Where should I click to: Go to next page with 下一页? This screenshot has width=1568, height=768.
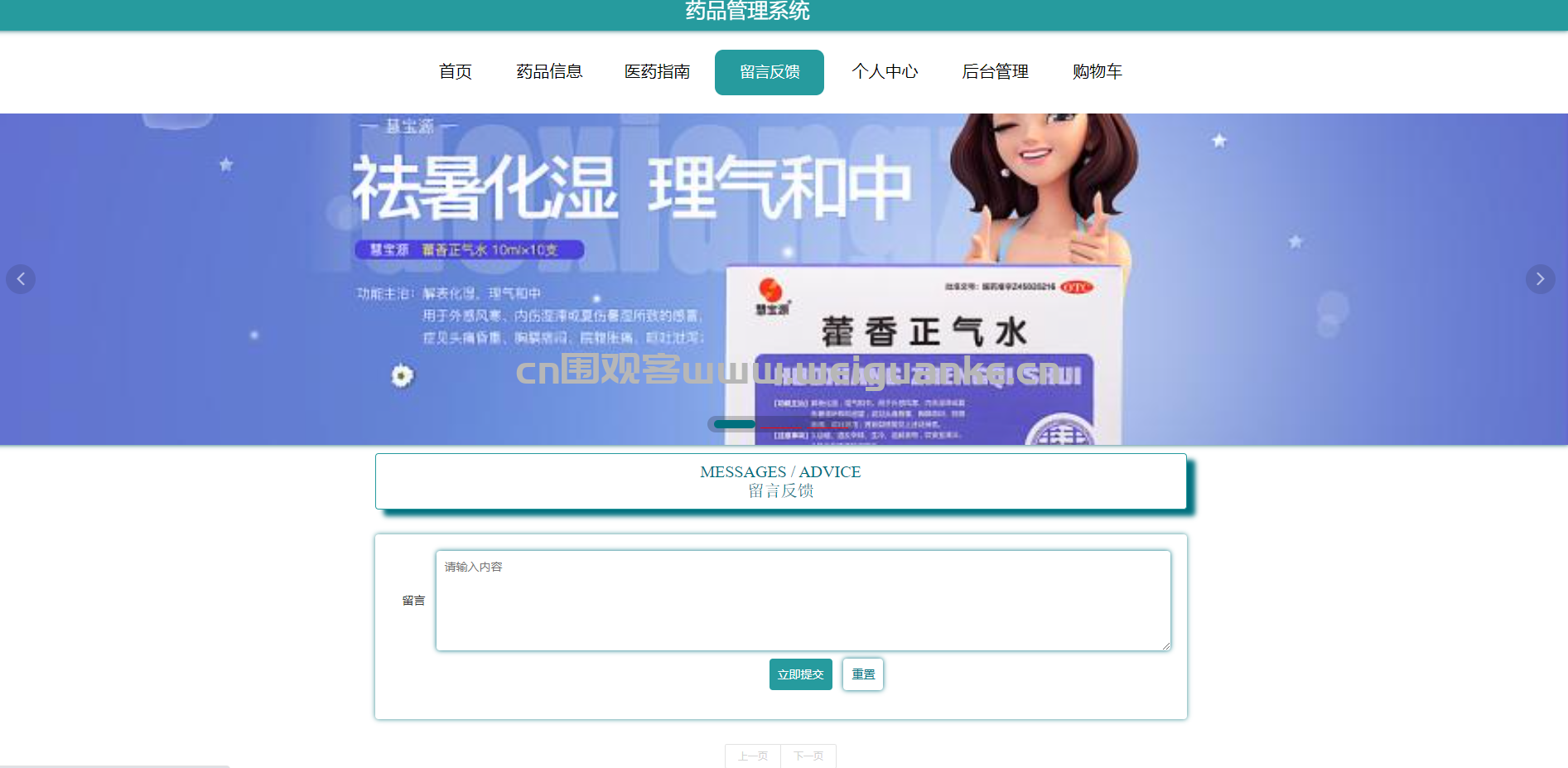(x=808, y=756)
